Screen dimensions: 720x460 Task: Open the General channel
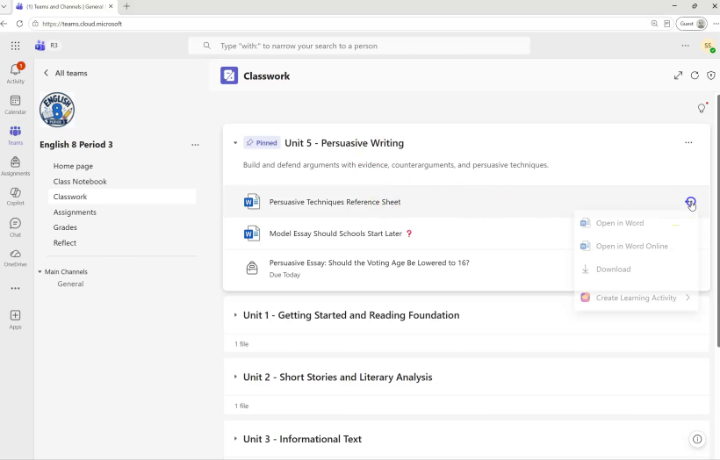tap(70, 284)
